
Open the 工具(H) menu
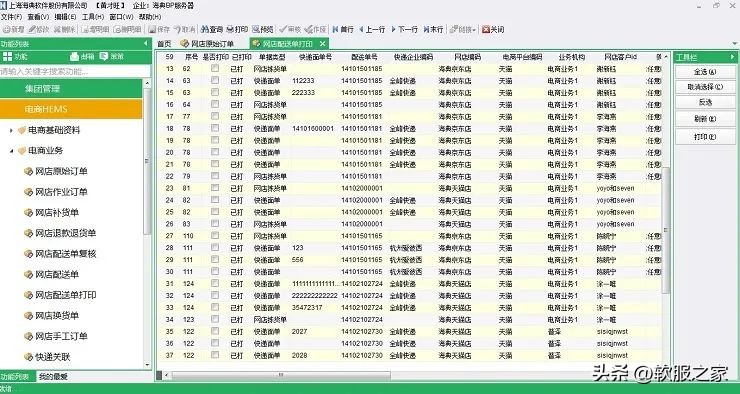coord(92,17)
